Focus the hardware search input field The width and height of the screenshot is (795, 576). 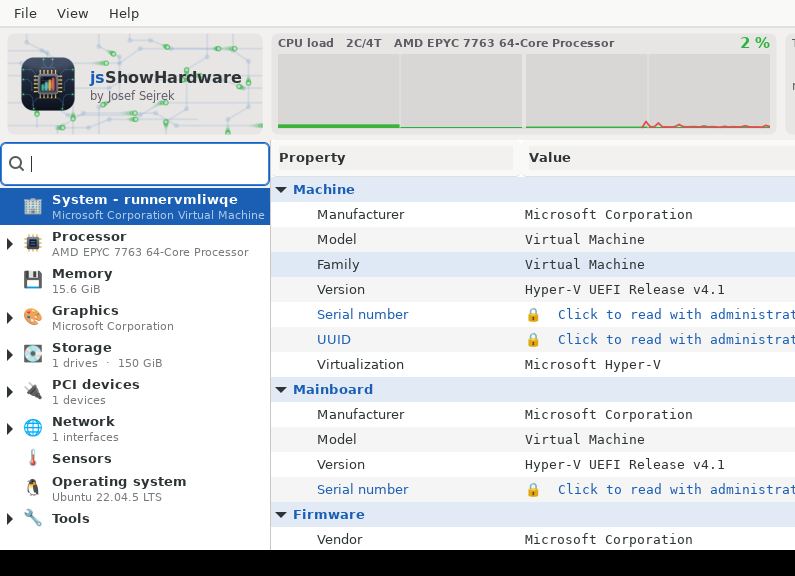pos(135,164)
